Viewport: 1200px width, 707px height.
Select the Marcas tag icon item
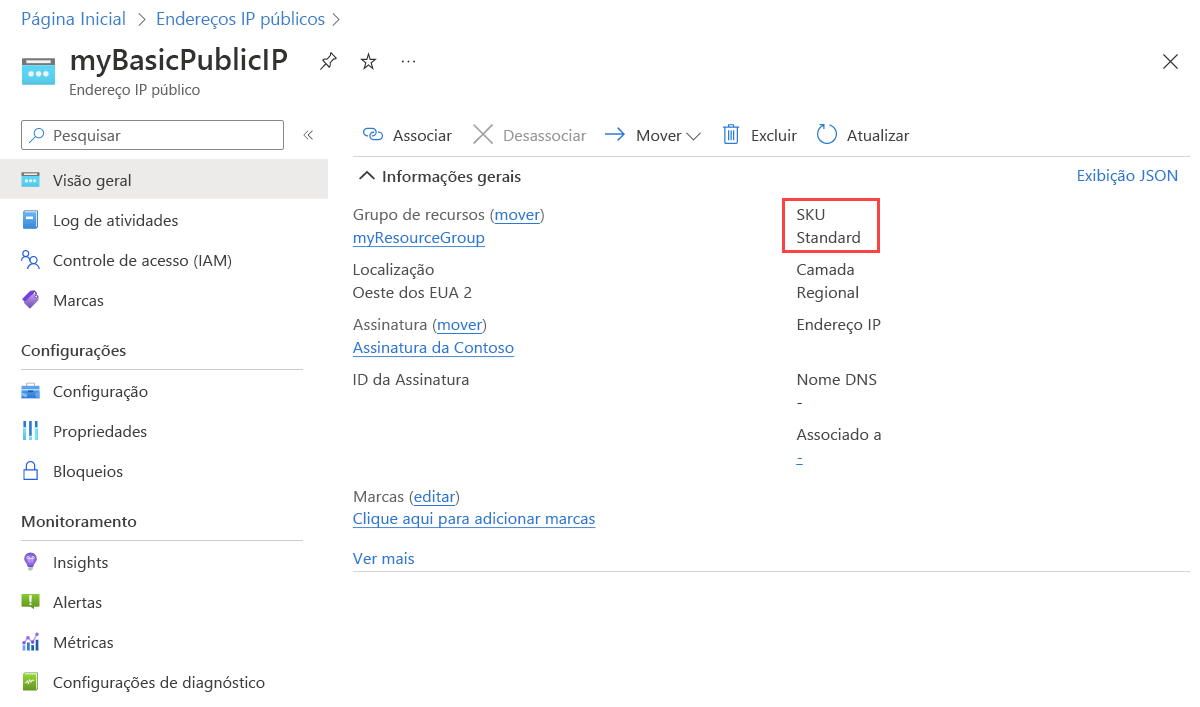[x=78, y=301]
